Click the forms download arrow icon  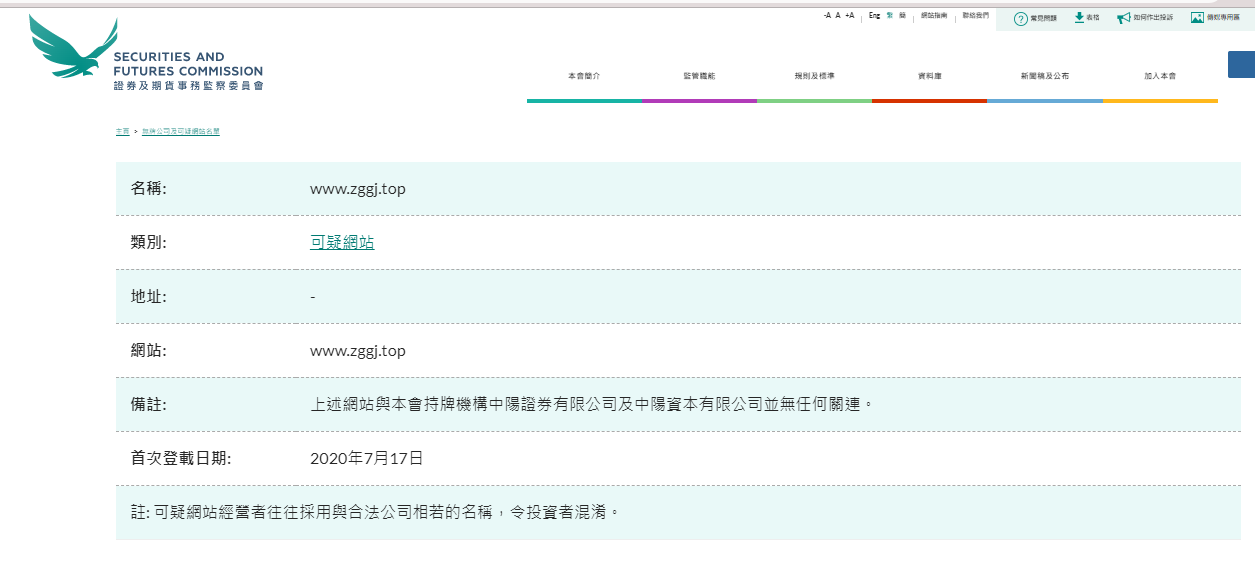point(1079,18)
